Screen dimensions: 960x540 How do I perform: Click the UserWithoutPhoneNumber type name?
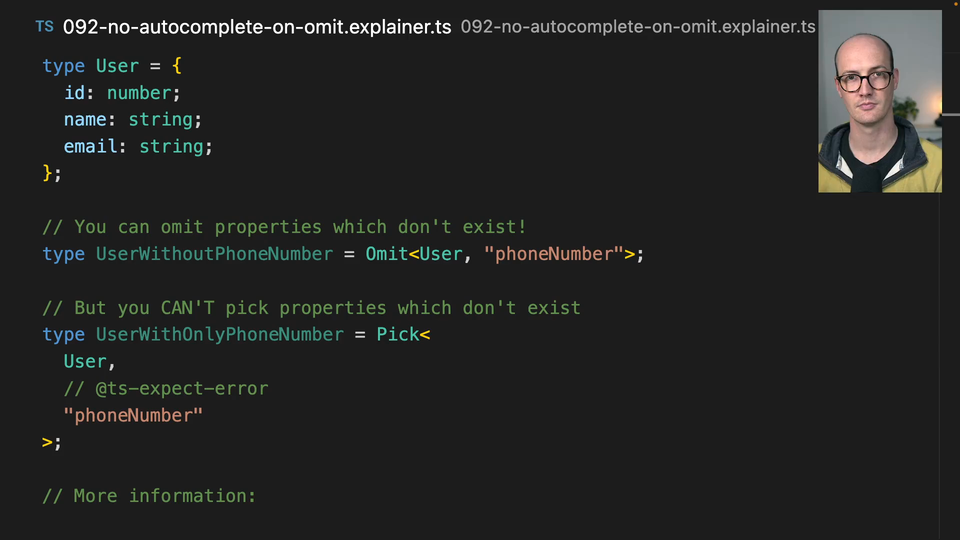click(x=214, y=254)
